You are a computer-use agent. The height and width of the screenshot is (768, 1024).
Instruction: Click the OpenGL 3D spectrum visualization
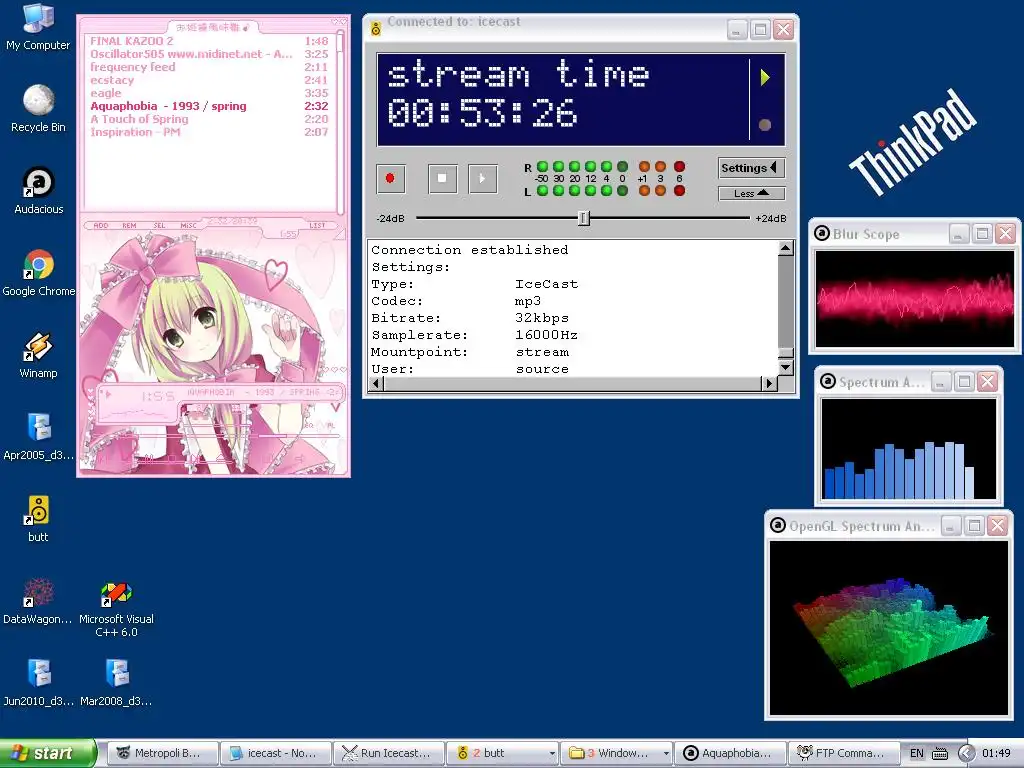click(889, 628)
